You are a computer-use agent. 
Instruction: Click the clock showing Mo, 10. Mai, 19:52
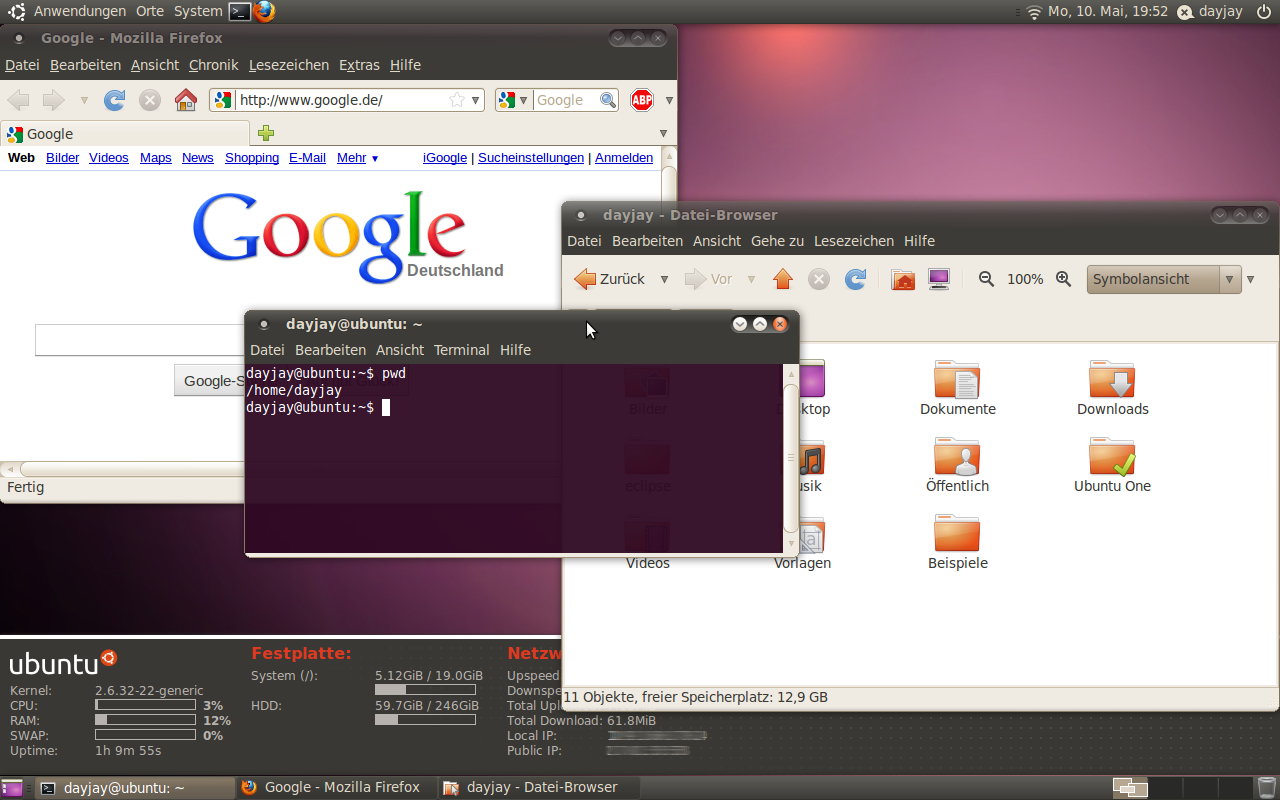[x=1108, y=12]
